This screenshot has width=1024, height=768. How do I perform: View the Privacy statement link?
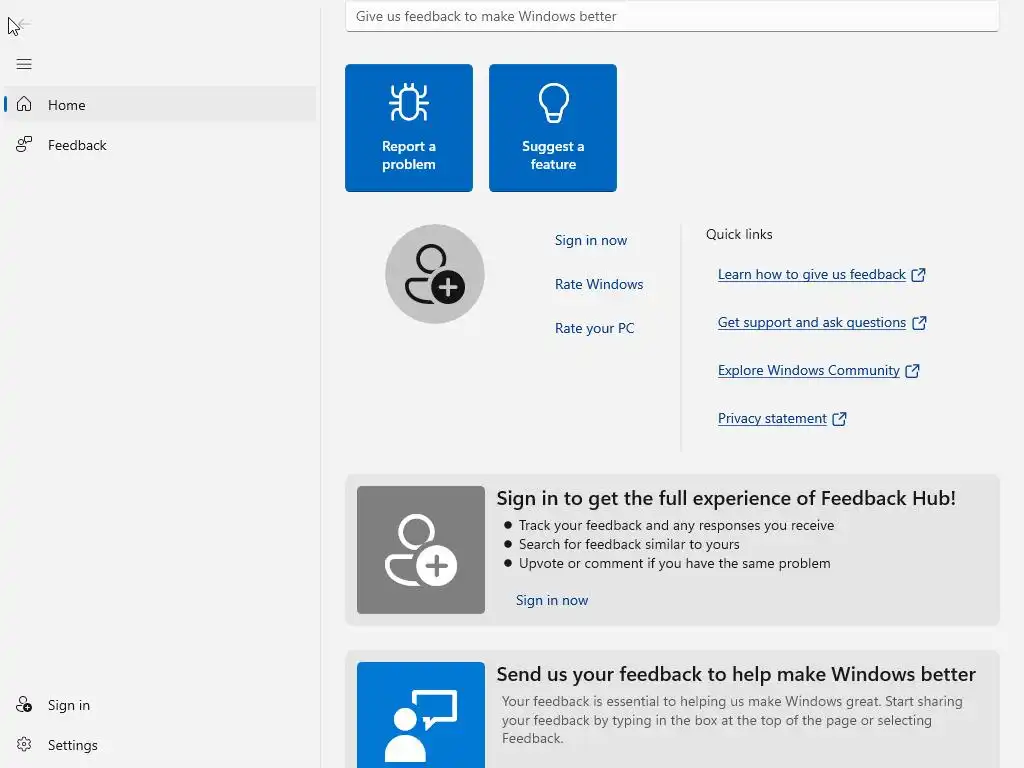coord(772,419)
